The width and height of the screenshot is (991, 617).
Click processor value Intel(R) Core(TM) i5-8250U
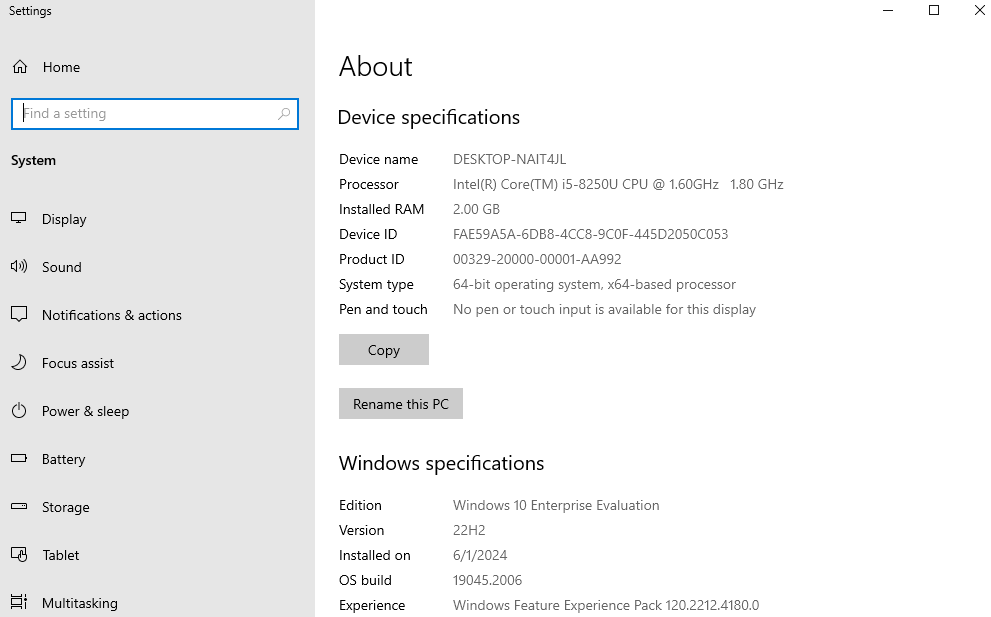tap(618, 185)
